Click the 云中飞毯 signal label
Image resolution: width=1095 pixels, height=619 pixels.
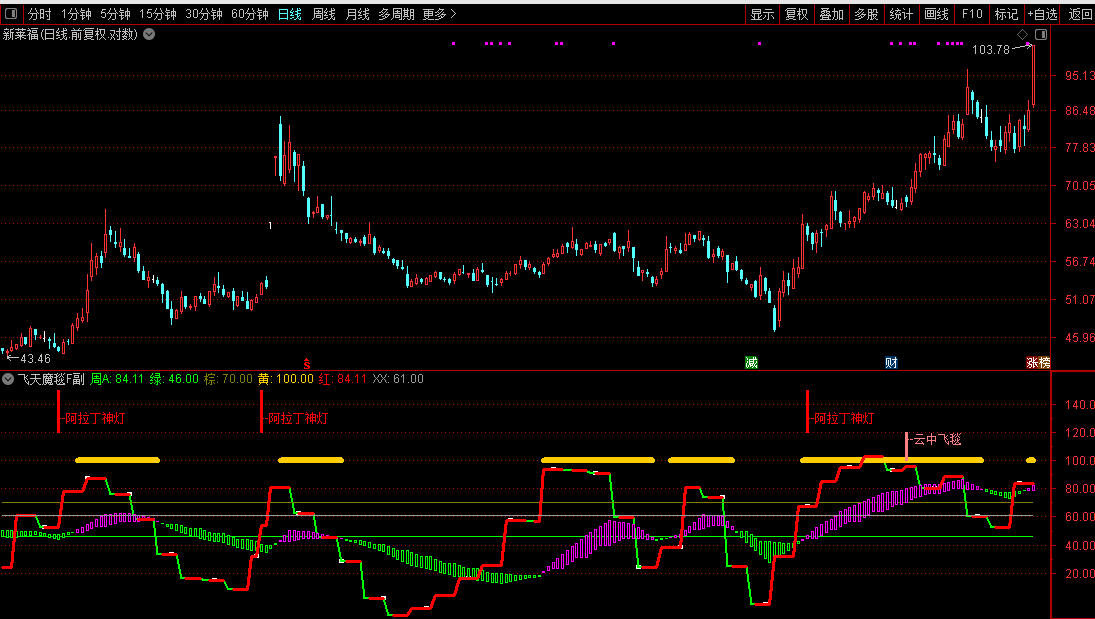(937, 439)
